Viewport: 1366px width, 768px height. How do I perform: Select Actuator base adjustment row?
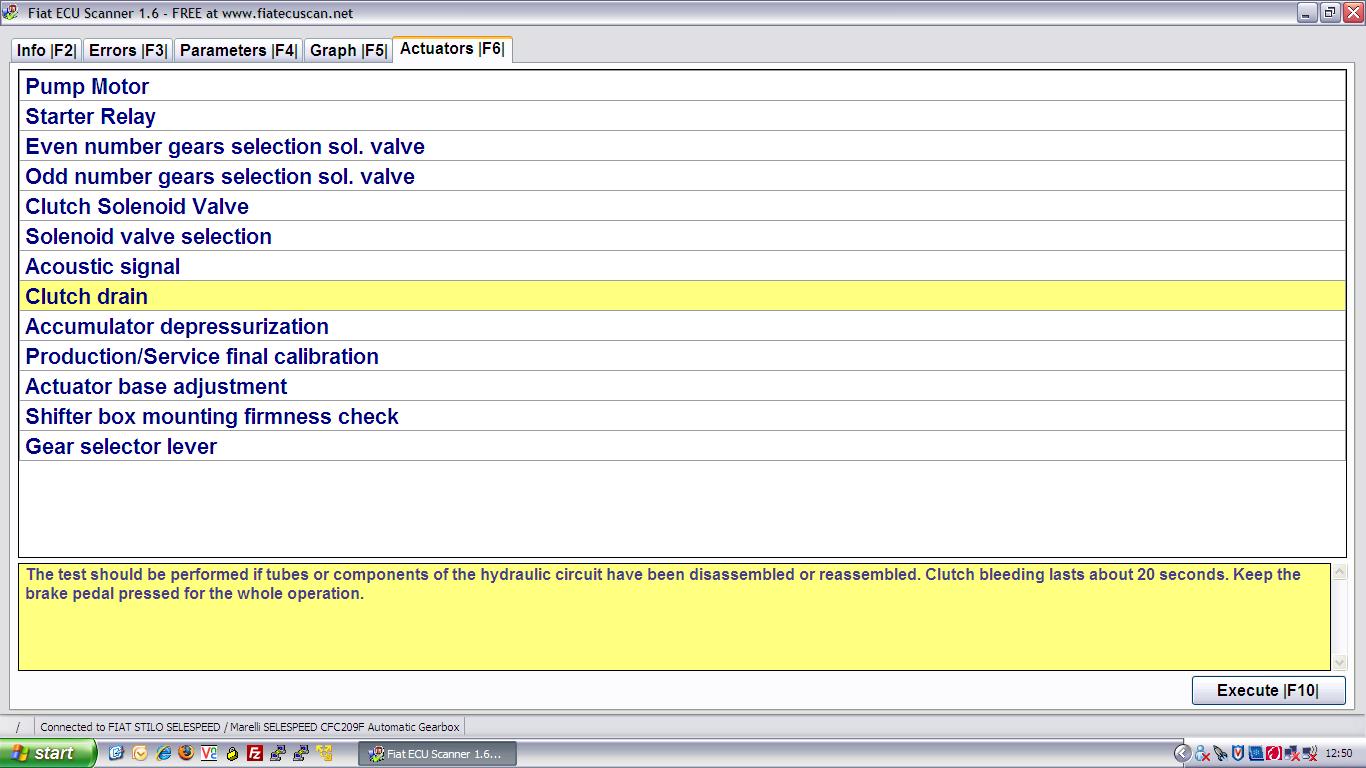coord(682,386)
